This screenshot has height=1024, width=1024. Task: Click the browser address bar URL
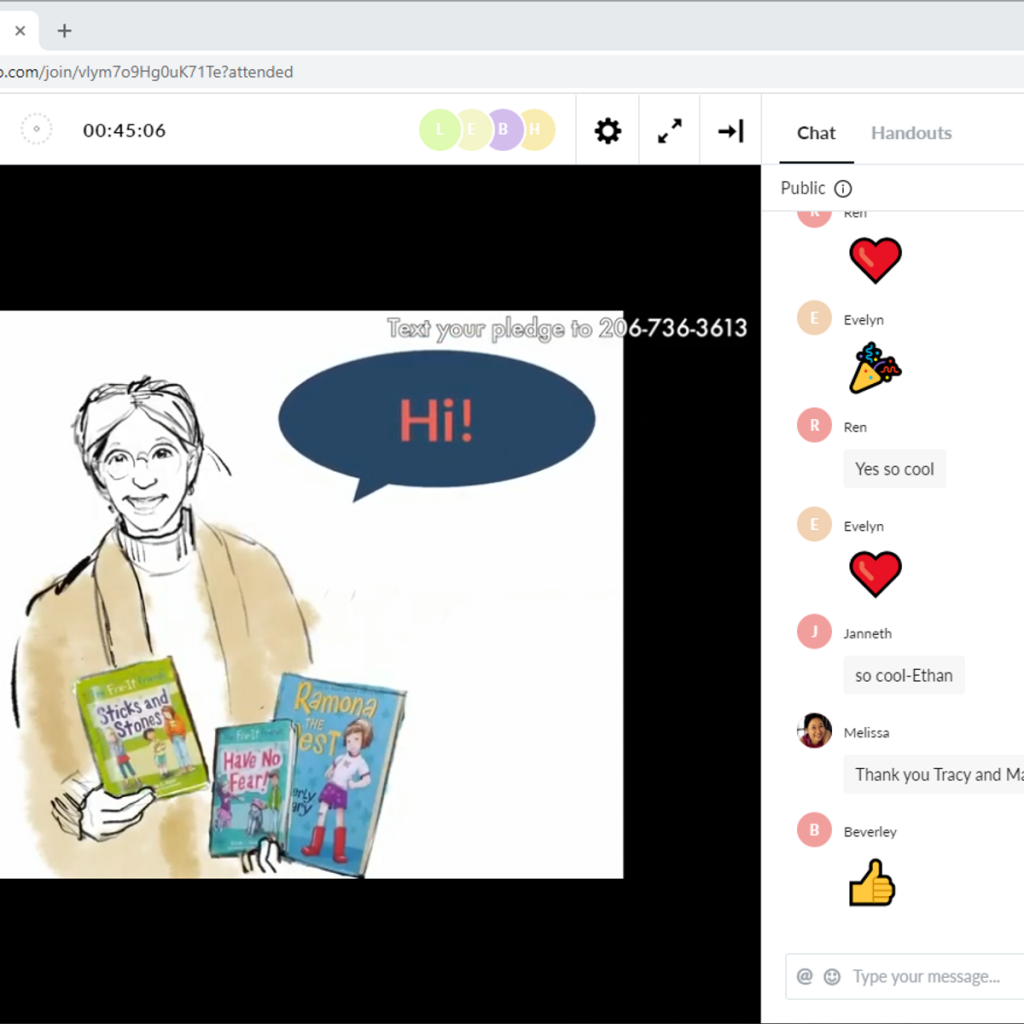click(x=150, y=72)
